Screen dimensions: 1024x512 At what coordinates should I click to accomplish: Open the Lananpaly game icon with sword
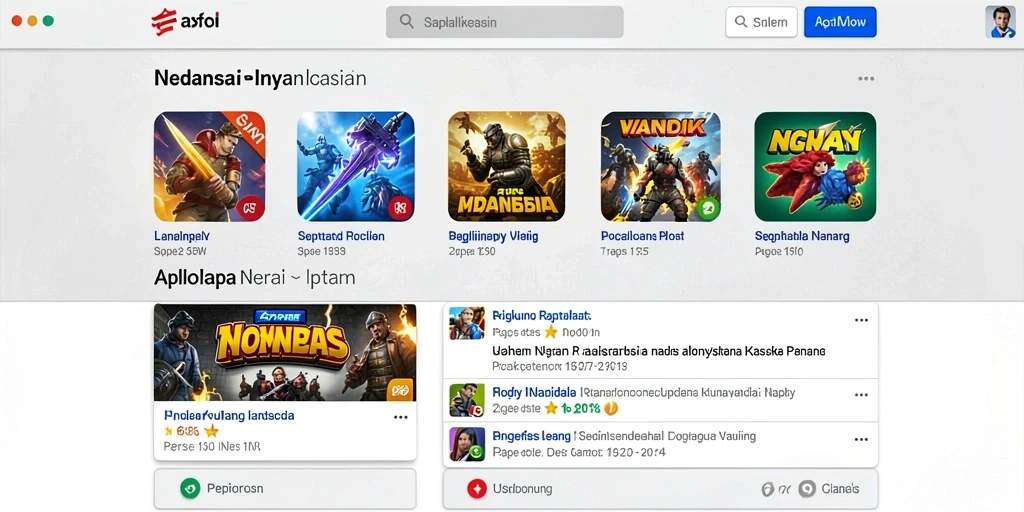(210, 167)
